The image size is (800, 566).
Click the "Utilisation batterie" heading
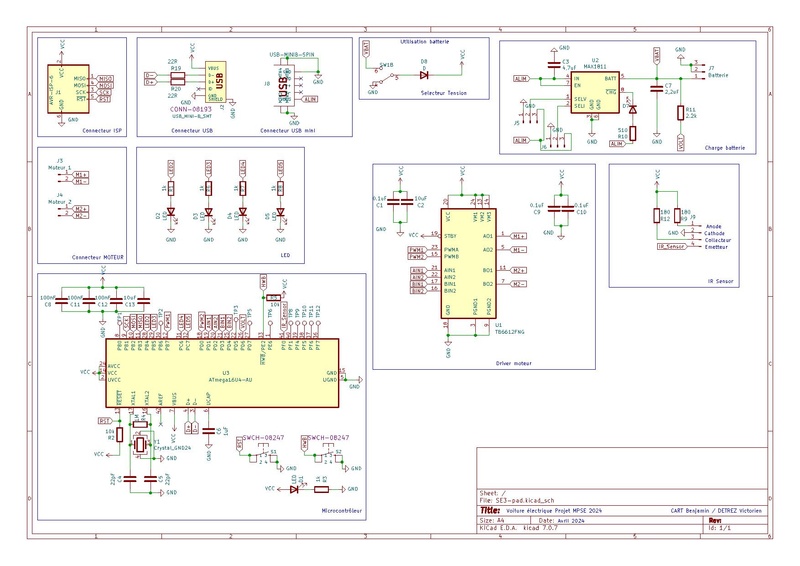(424, 42)
